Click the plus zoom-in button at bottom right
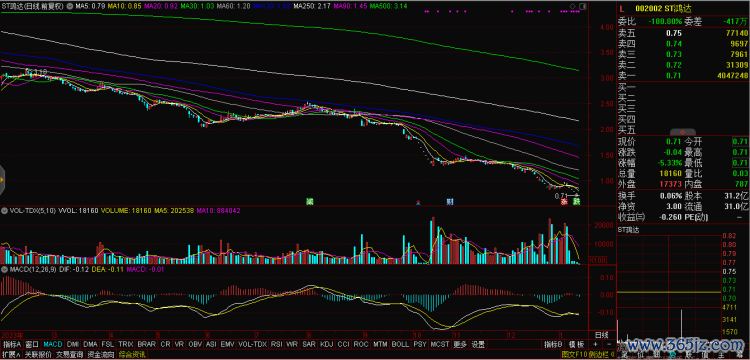This screenshot has width=750, height=360. [595, 344]
